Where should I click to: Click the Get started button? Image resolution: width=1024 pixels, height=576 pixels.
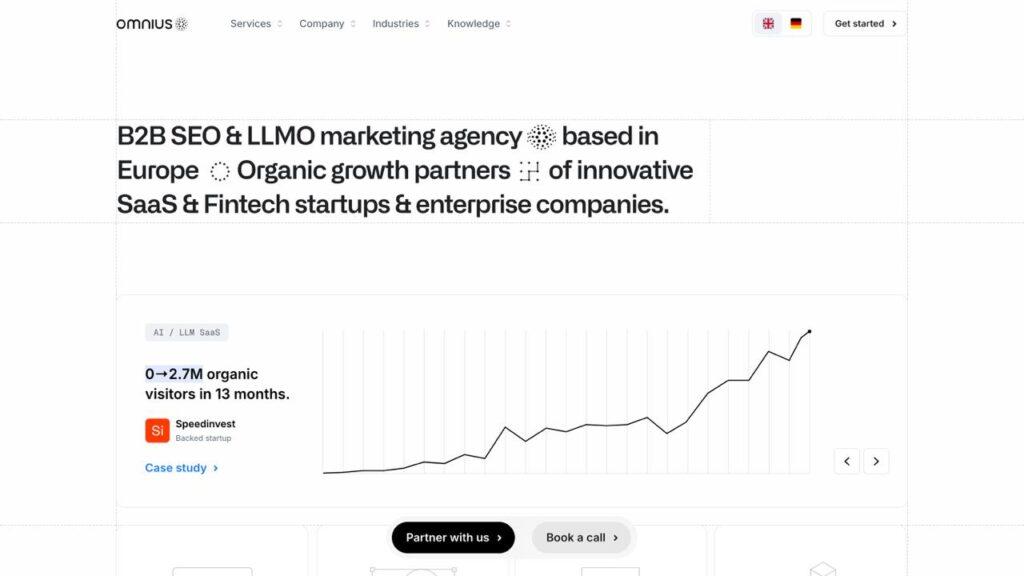(862, 23)
